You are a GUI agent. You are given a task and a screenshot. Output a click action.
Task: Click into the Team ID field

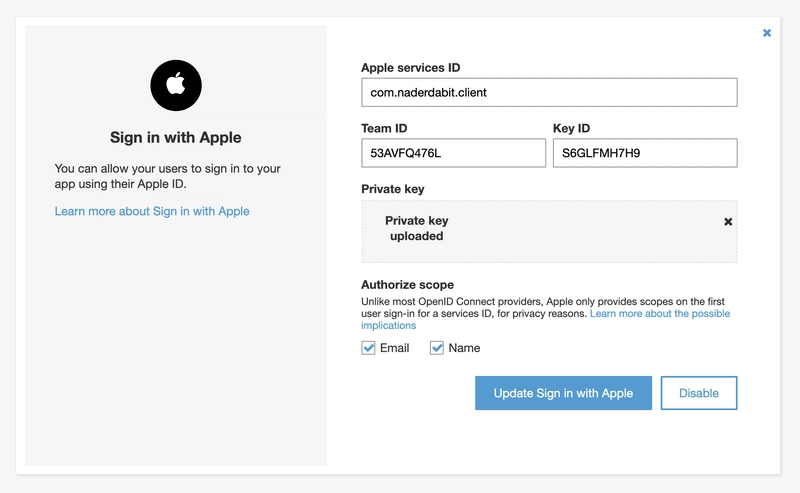453,153
